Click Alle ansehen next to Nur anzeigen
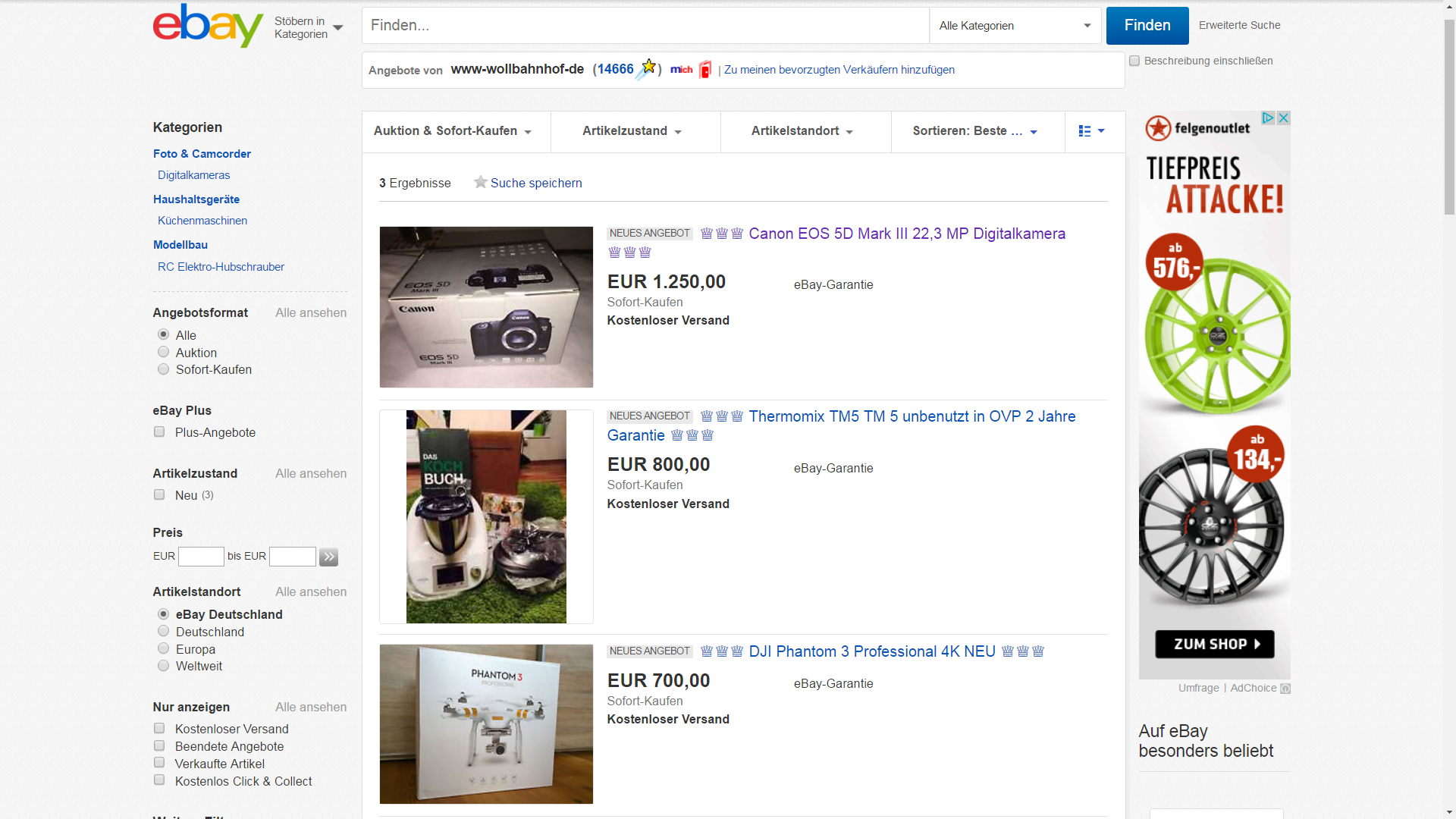Viewport: 1456px width, 819px height. [x=311, y=707]
